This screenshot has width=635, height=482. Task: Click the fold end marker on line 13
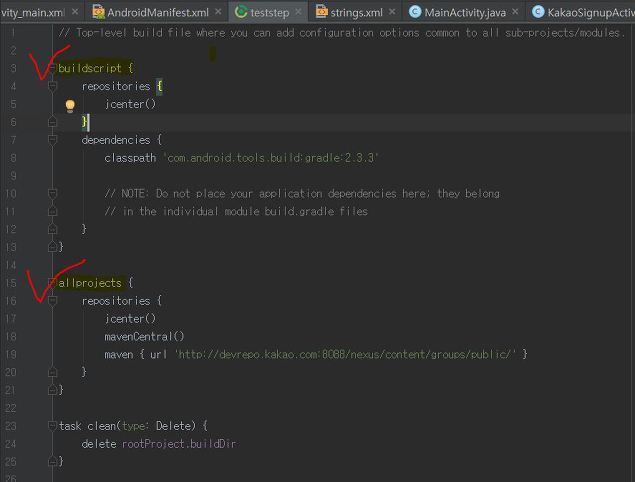[x=52, y=247]
